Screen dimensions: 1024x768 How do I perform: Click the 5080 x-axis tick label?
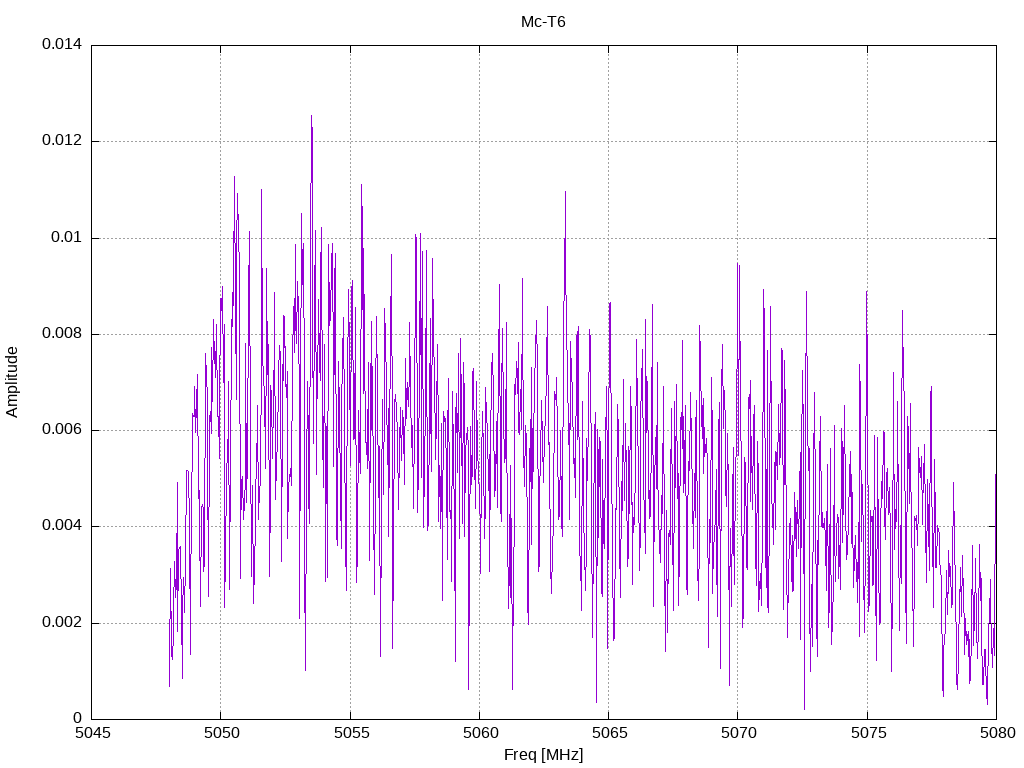click(997, 733)
